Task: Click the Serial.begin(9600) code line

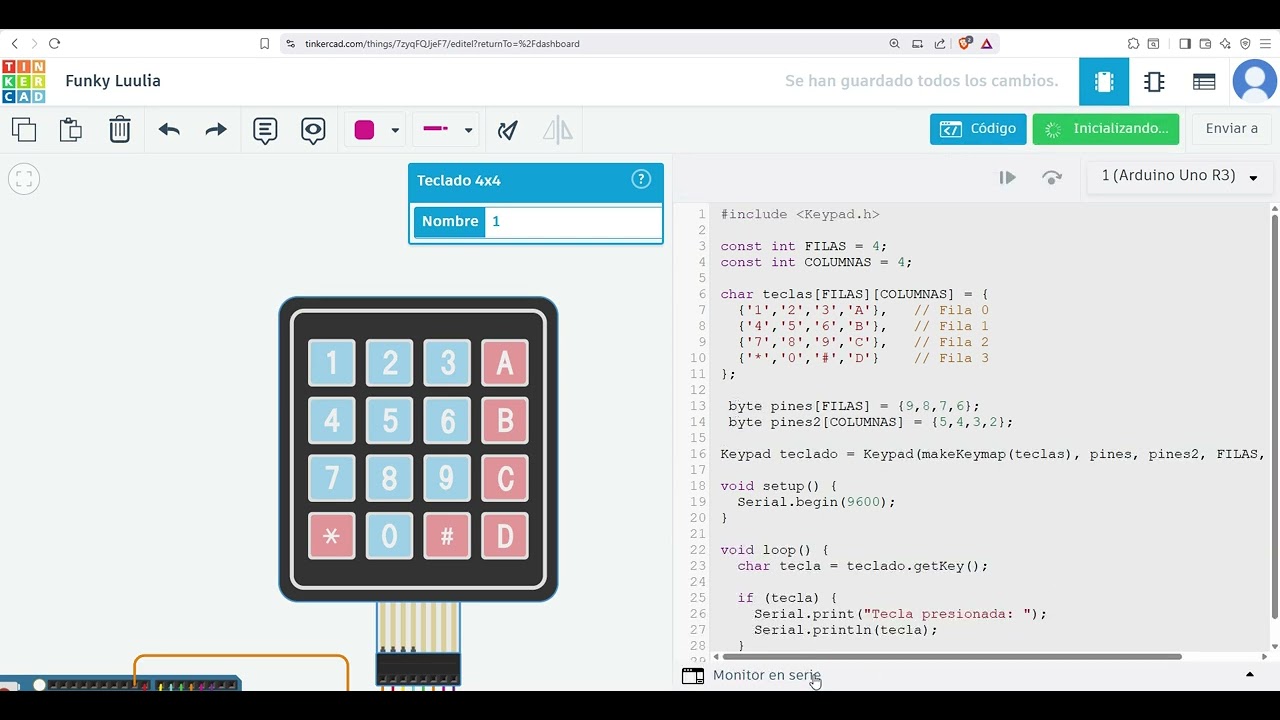Action: coord(816,502)
